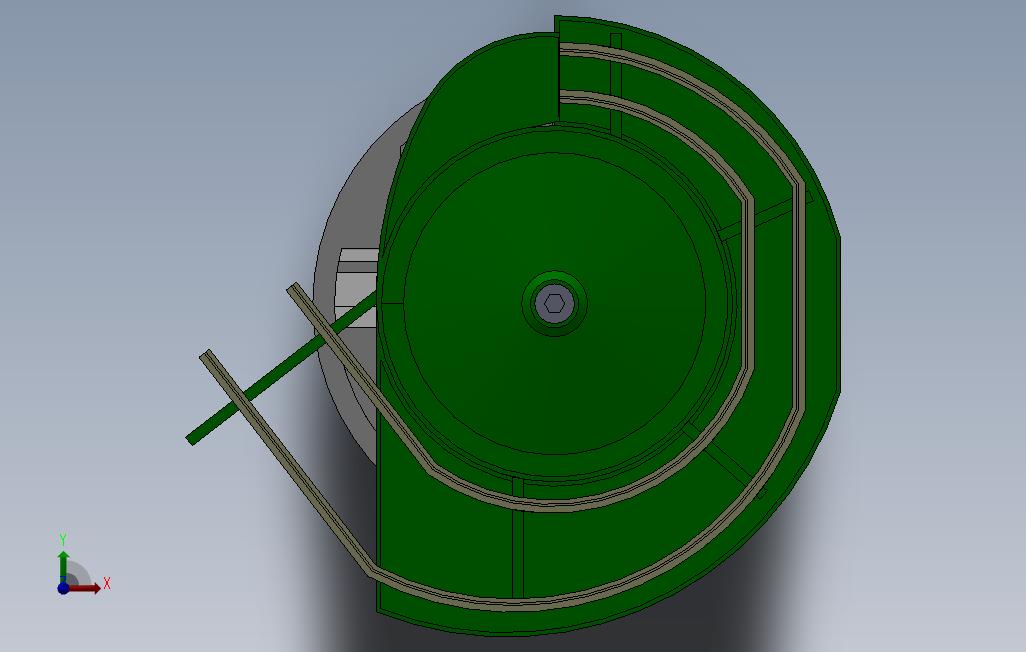1026x652 pixels.
Task: Select the straight green rod protruding left
Action: click(x=283, y=368)
